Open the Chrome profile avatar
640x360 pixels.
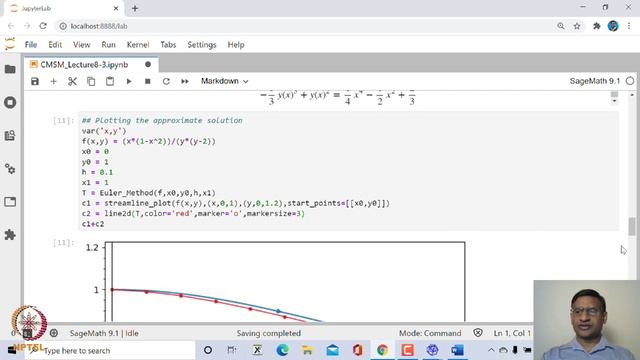pos(613,26)
